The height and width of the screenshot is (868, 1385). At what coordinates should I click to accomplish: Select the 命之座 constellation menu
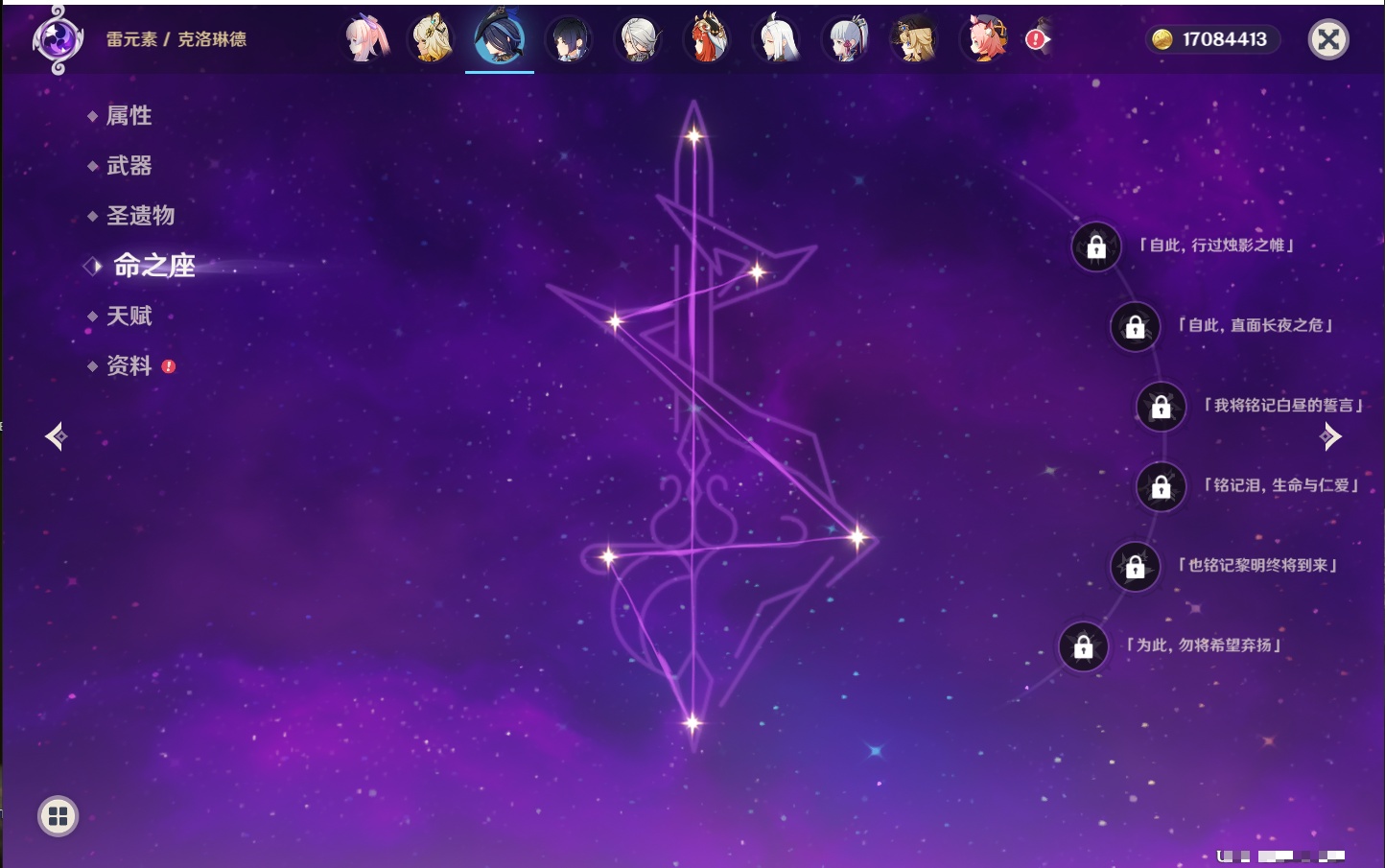pos(153,266)
